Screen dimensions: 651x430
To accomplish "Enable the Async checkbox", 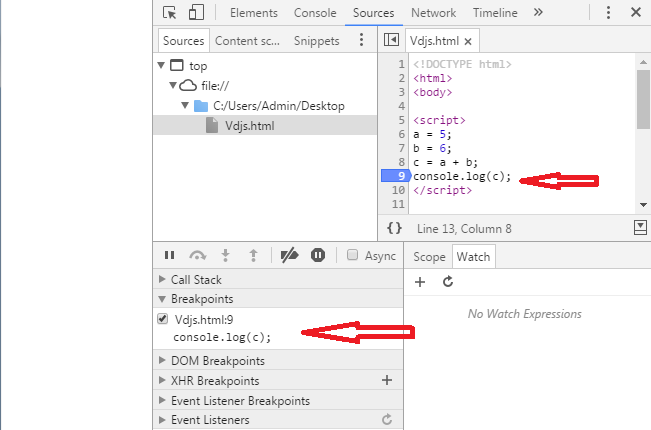I will click(x=352, y=256).
